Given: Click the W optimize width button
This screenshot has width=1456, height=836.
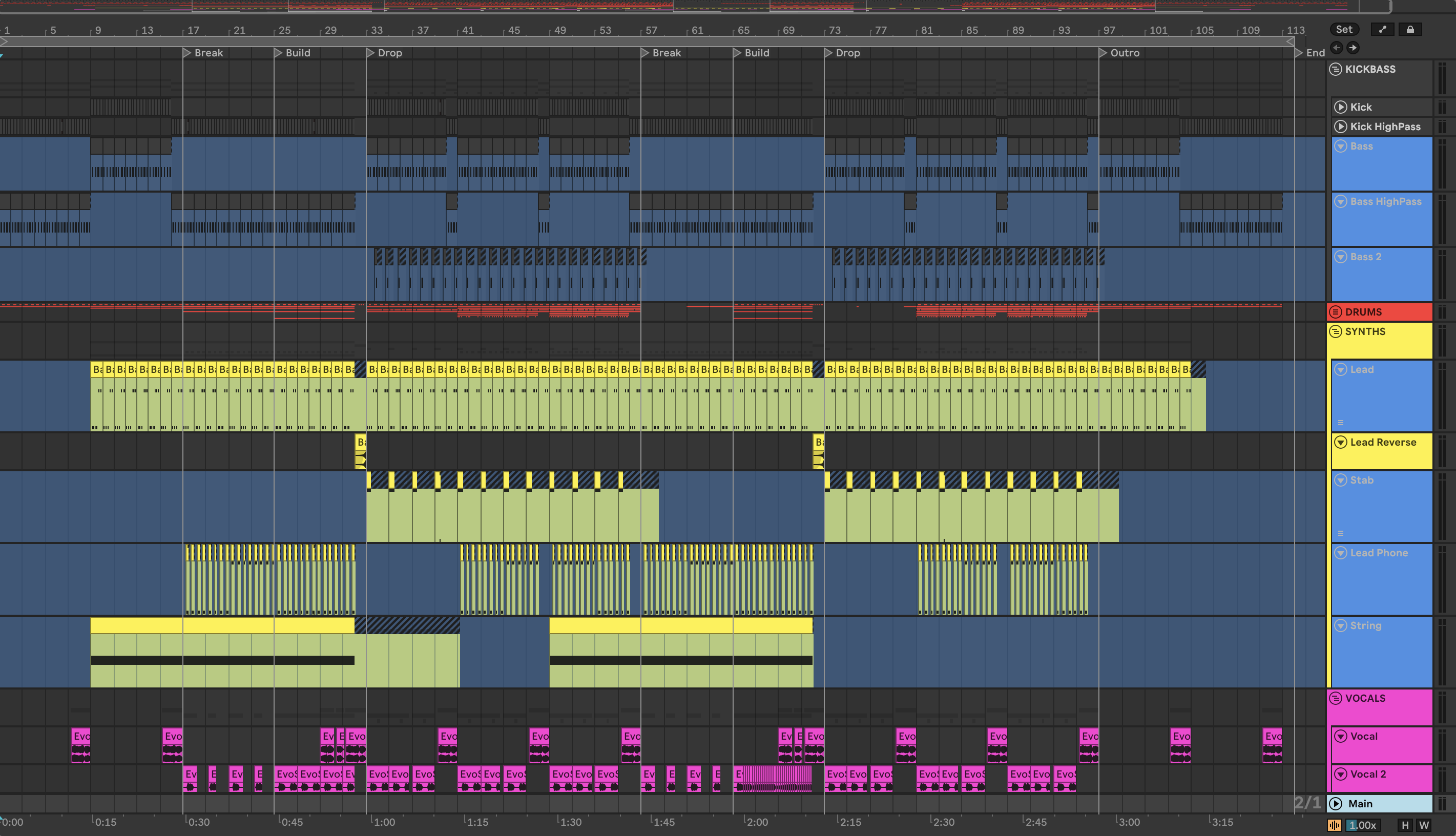Looking at the screenshot, I should (x=1424, y=825).
